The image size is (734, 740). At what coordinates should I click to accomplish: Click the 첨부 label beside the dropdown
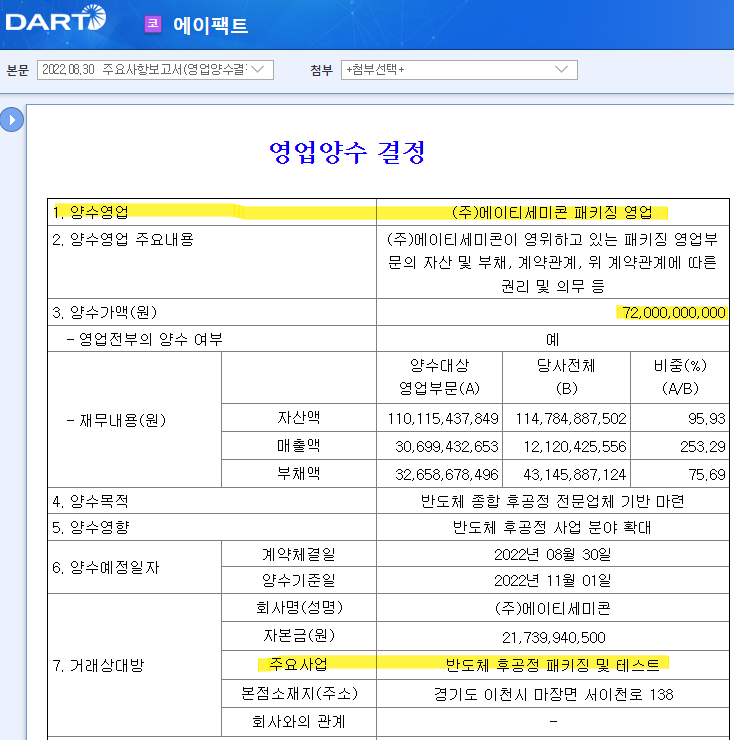tap(321, 70)
